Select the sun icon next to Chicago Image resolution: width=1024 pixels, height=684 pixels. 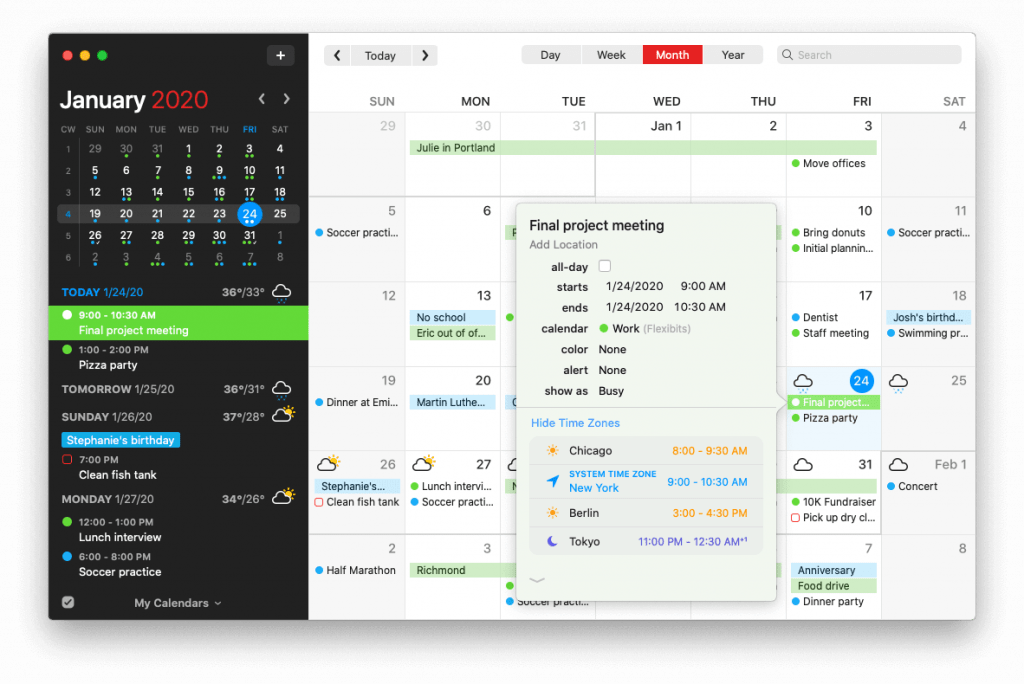pos(553,451)
